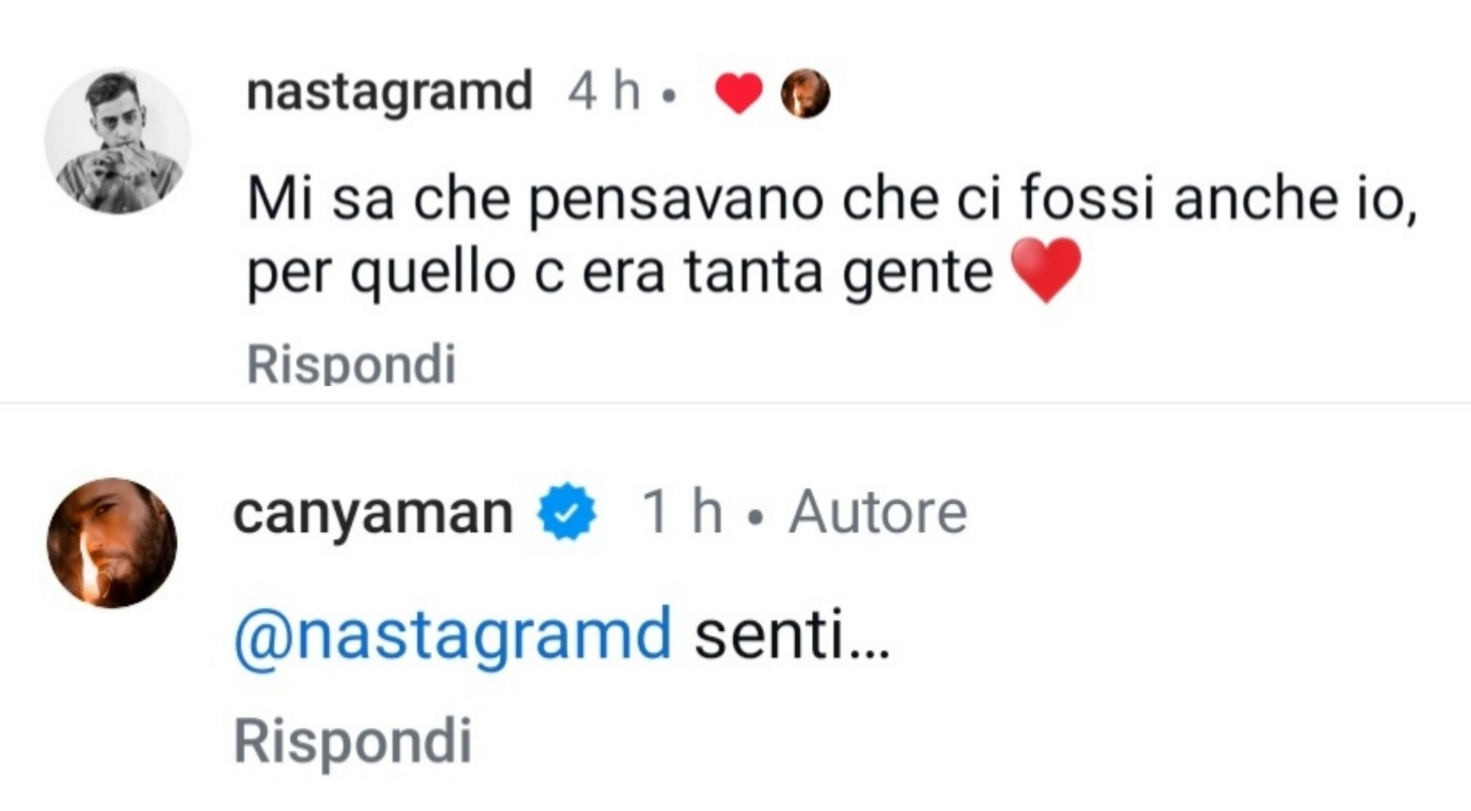
Task: Click the blue verified badge
Action: click(567, 514)
